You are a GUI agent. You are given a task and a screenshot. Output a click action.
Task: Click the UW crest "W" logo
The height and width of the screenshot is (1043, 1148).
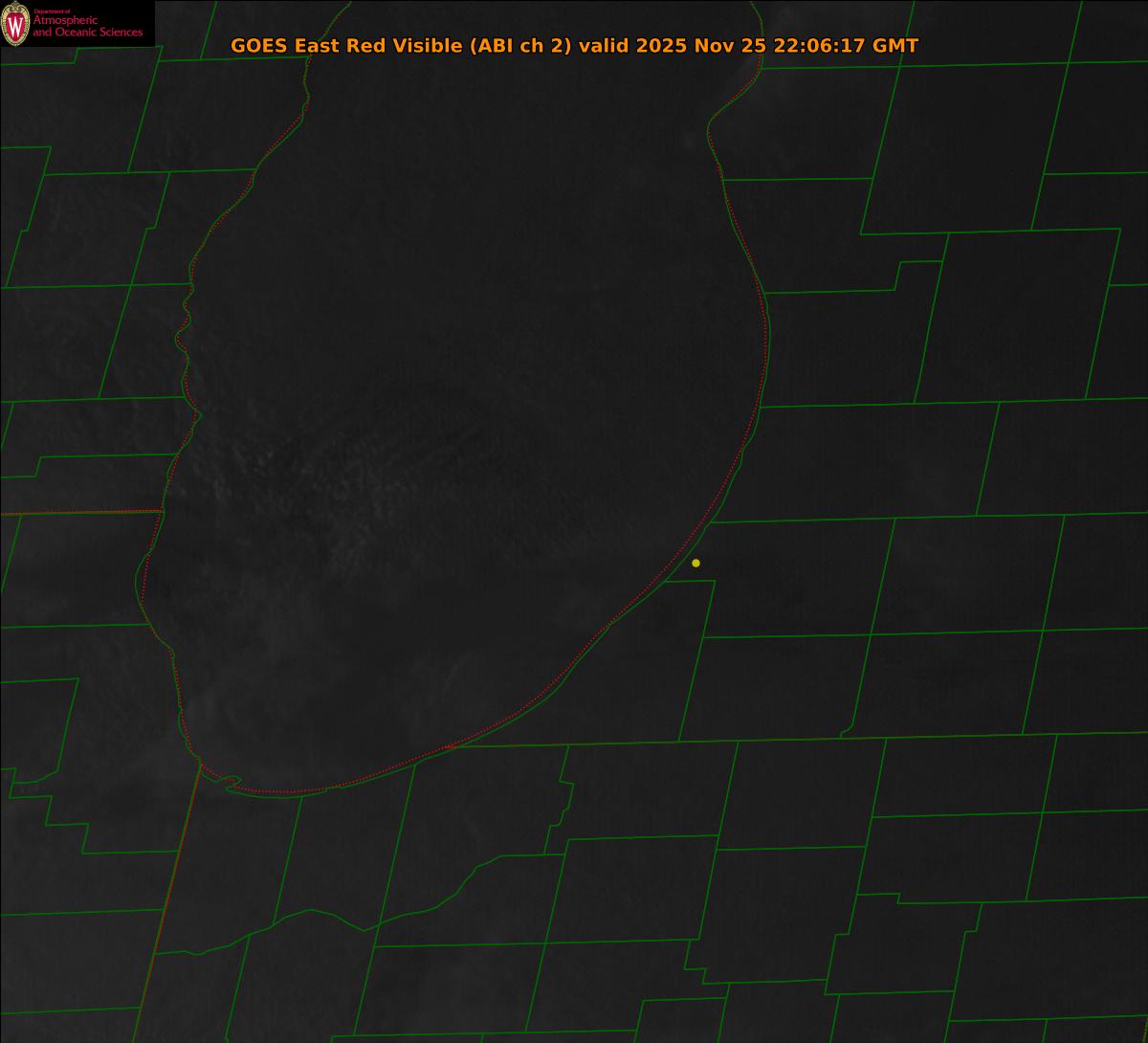pyautogui.click(x=15, y=24)
